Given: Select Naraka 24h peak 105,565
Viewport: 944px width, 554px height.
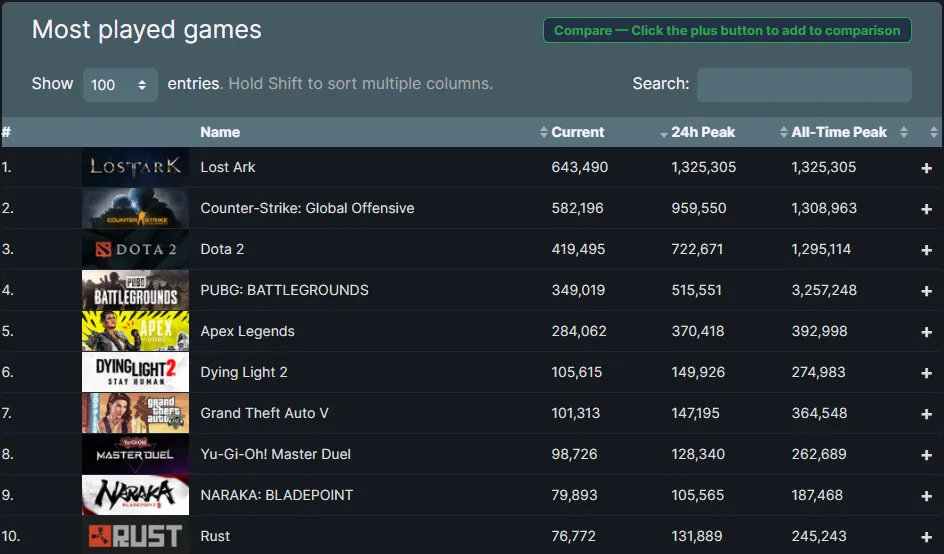Looking at the screenshot, I should (698, 494).
